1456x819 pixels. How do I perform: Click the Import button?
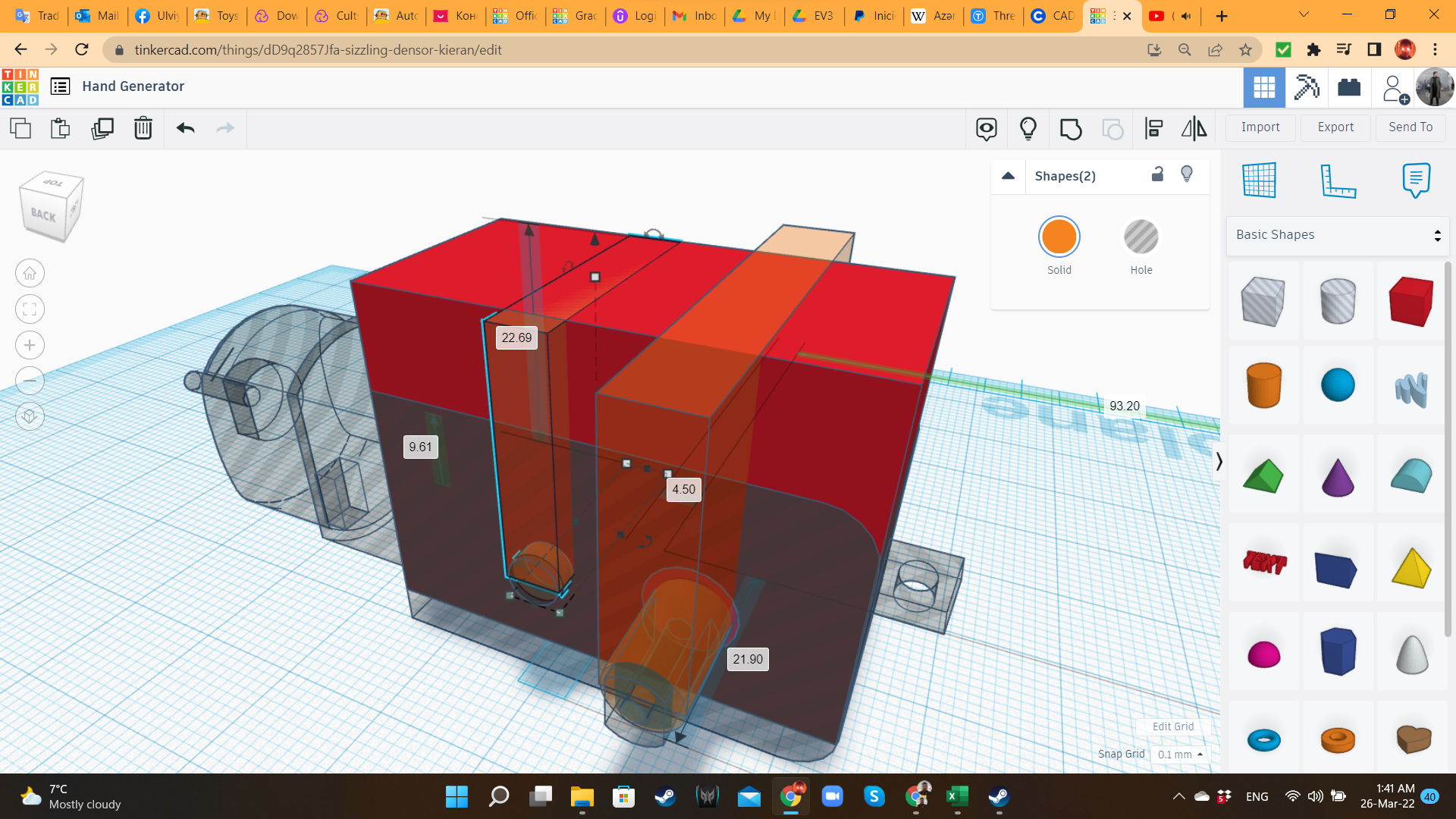[1260, 127]
